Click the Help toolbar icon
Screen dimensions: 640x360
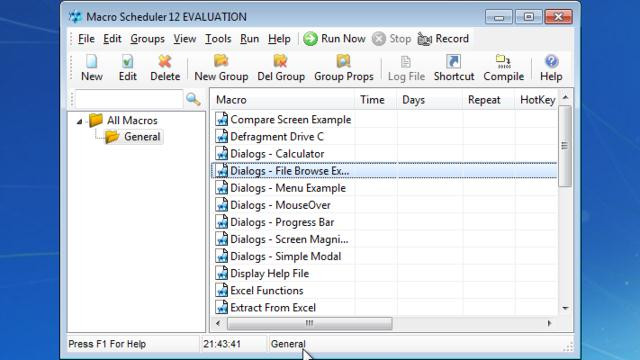tap(551, 68)
